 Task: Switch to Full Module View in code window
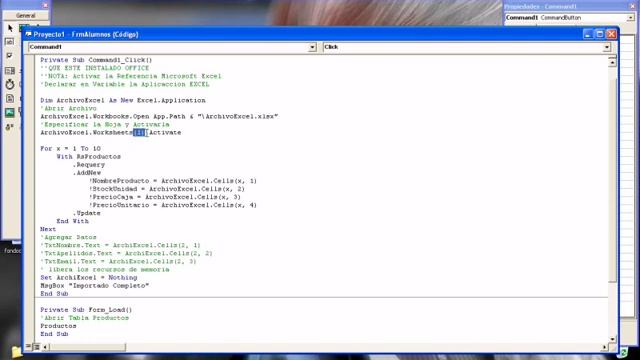point(36,347)
